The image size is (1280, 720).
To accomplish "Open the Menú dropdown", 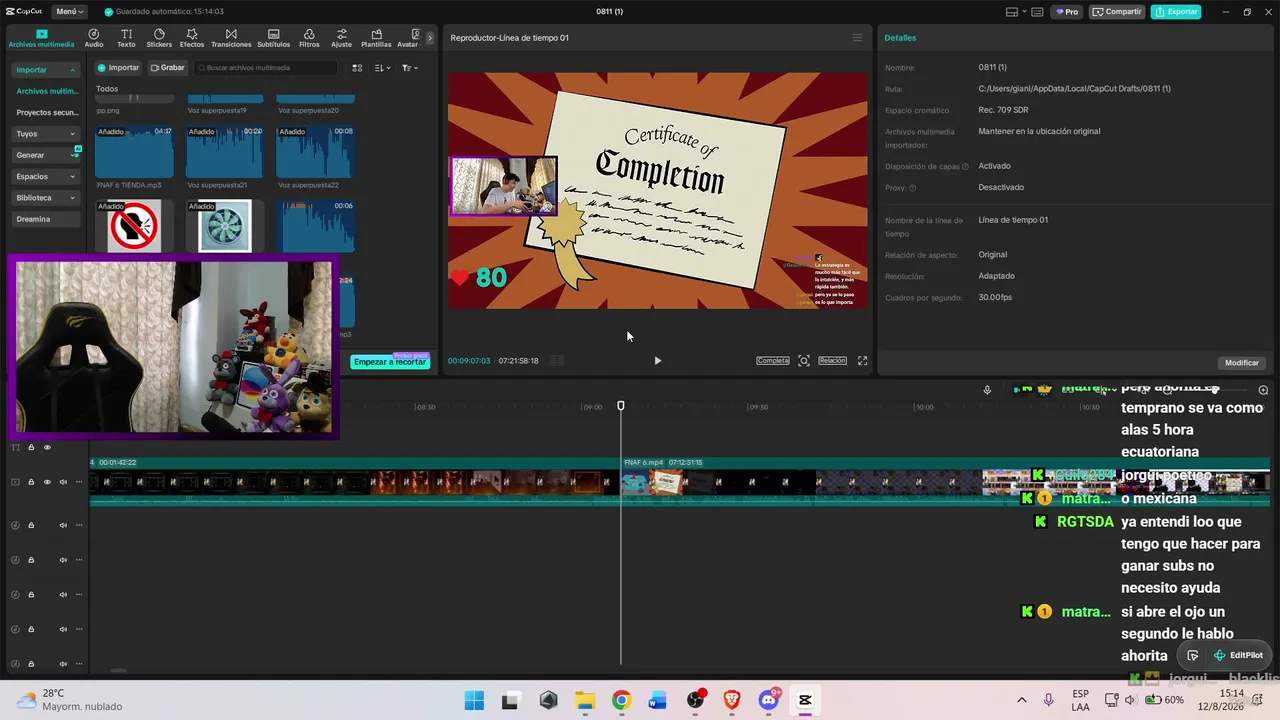I will [69, 12].
